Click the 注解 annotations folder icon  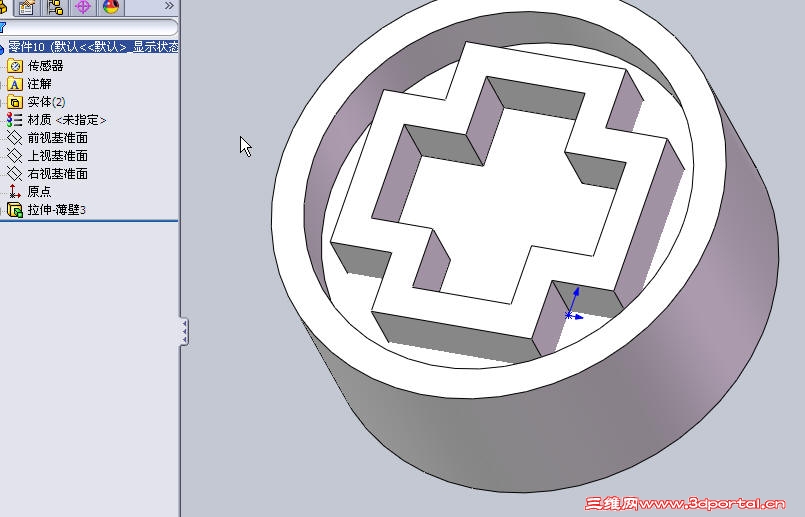(x=15, y=84)
